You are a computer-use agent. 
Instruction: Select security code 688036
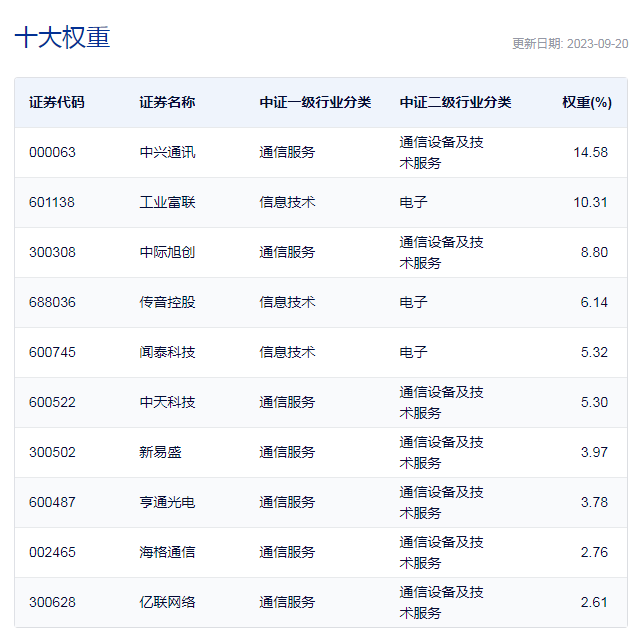coord(52,302)
